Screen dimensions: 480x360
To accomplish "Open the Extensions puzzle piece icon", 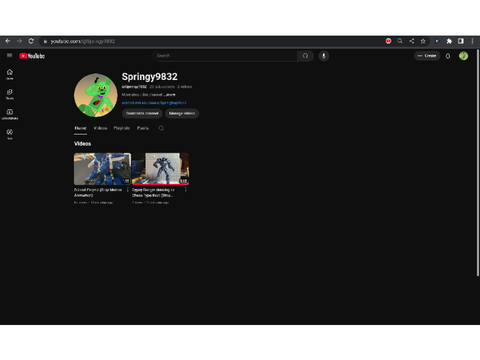I will tap(449, 41).
